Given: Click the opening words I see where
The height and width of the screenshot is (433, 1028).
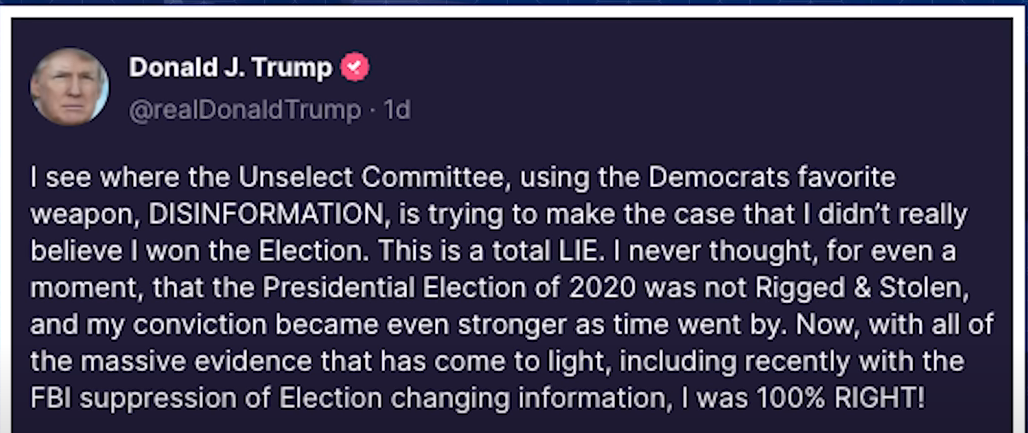Looking at the screenshot, I should coord(92,178).
